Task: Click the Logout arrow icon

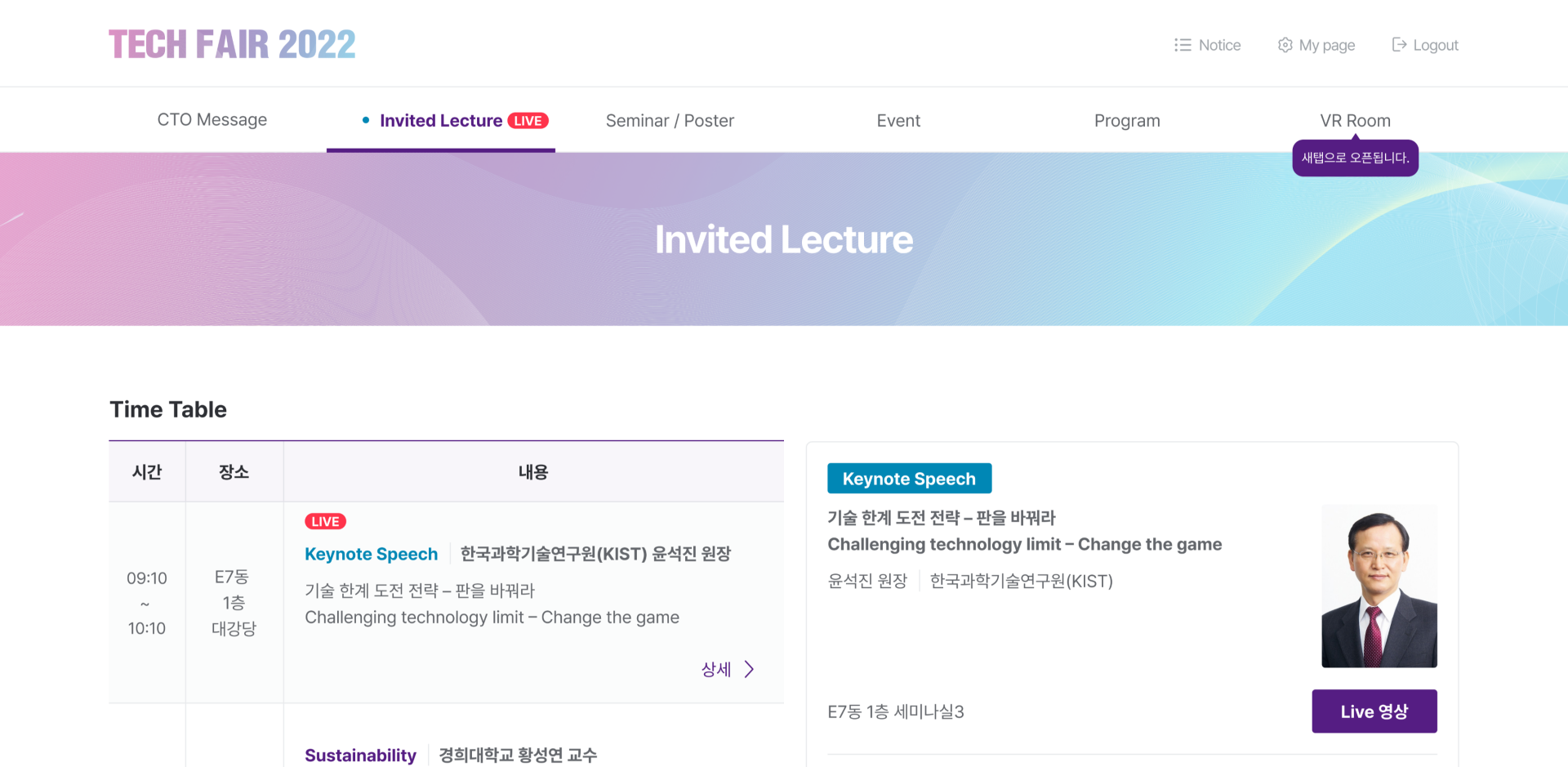Action: click(1399, 45)
